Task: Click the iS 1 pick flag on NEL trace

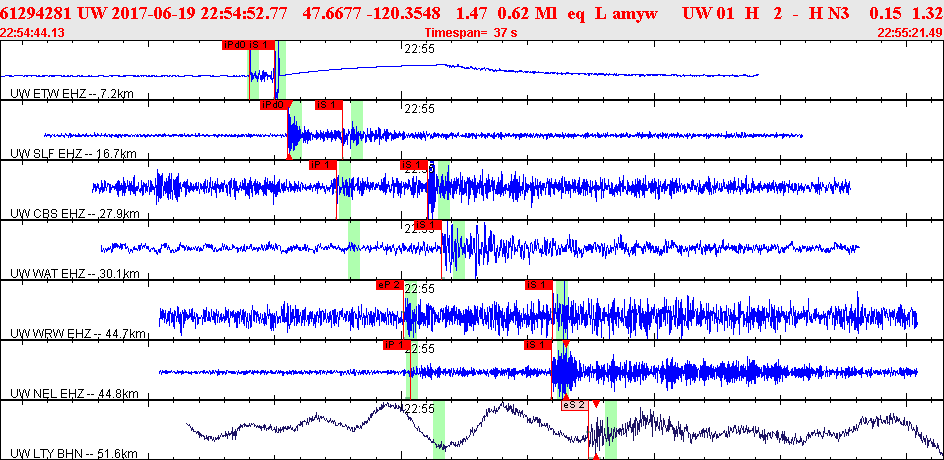Action: pyautogui.click(x=538, y=346)
